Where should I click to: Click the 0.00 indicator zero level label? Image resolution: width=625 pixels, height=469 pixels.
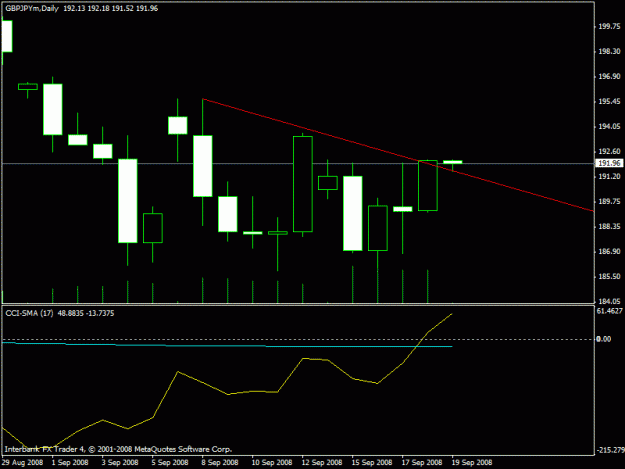coord(603,339)
